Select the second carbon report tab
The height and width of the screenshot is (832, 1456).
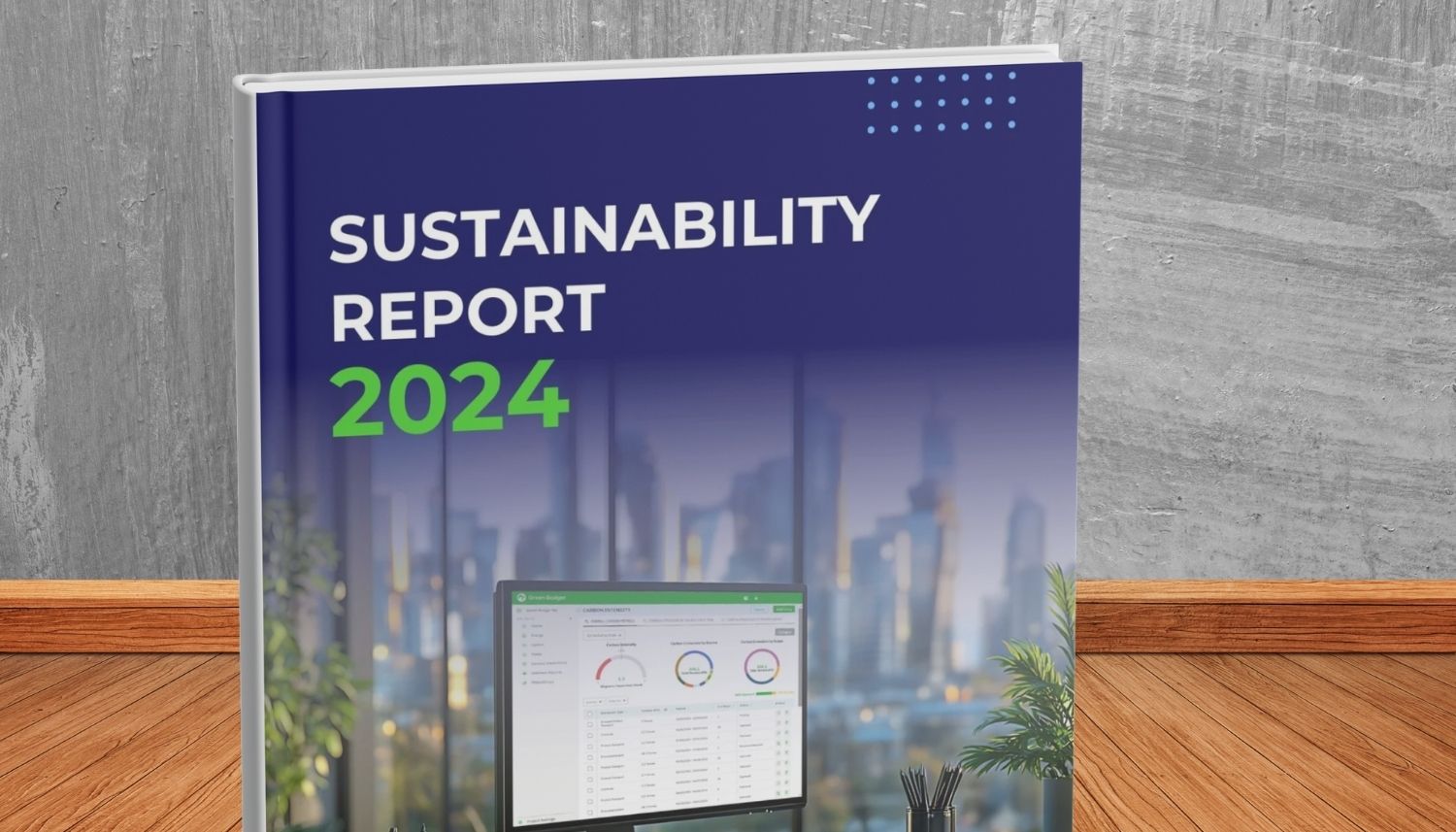coord(678,619)
